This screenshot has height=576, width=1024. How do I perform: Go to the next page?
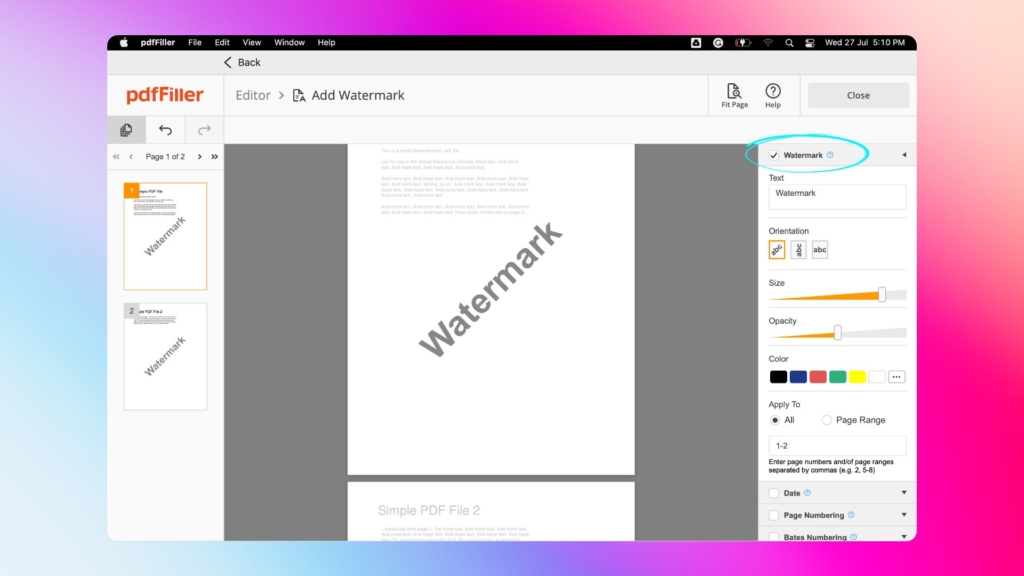[x=200, y=157]
